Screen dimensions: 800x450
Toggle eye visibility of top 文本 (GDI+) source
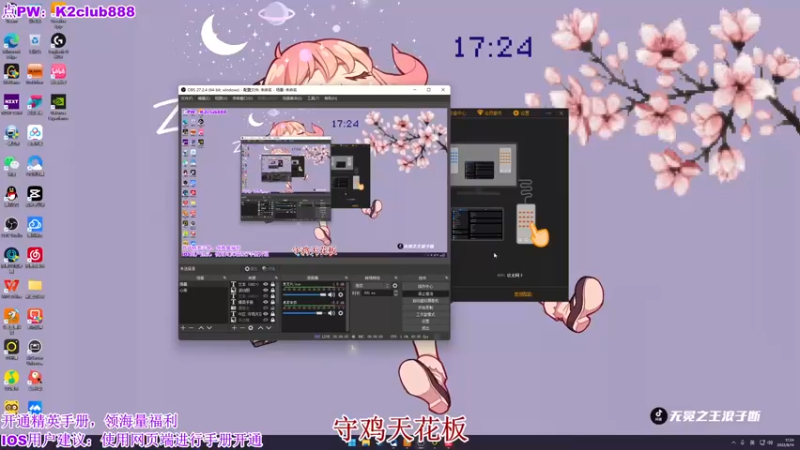coord(265,284)
